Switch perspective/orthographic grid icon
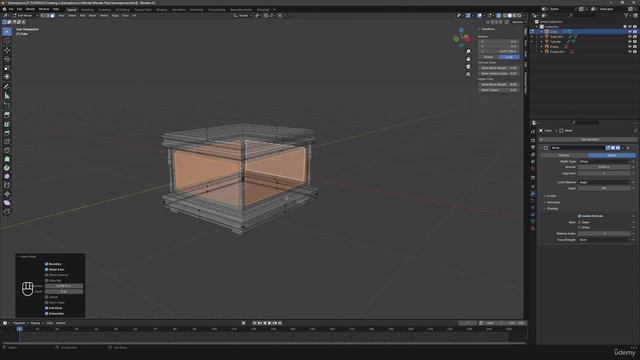 (x=468, y=74)
